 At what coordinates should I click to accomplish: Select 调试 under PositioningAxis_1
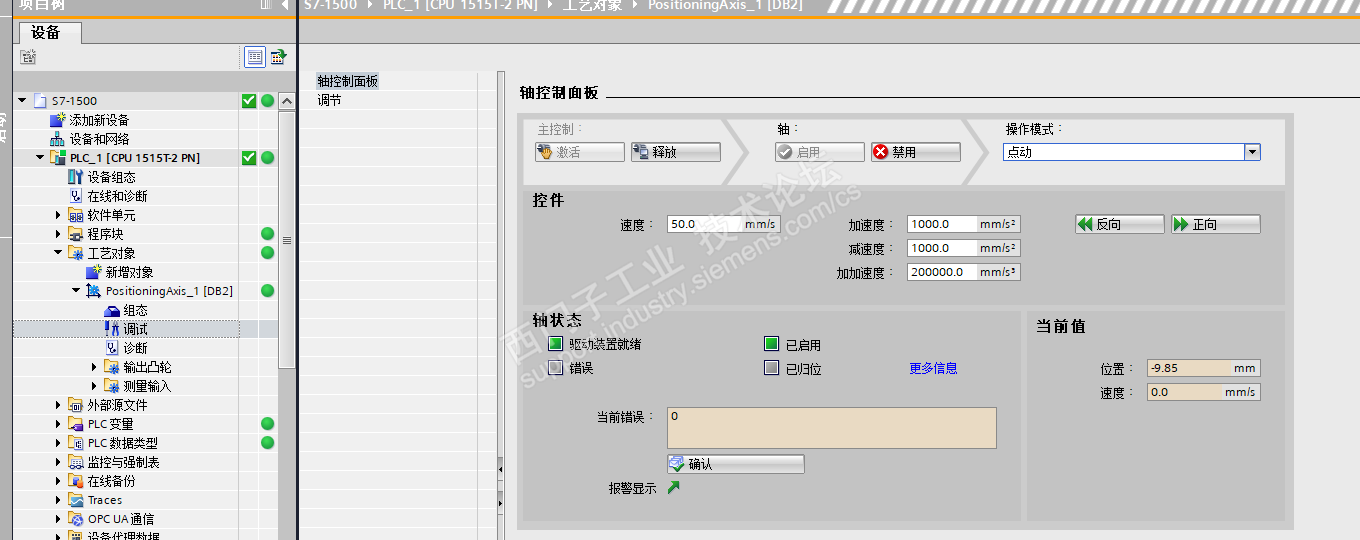(x=135, y=329)
